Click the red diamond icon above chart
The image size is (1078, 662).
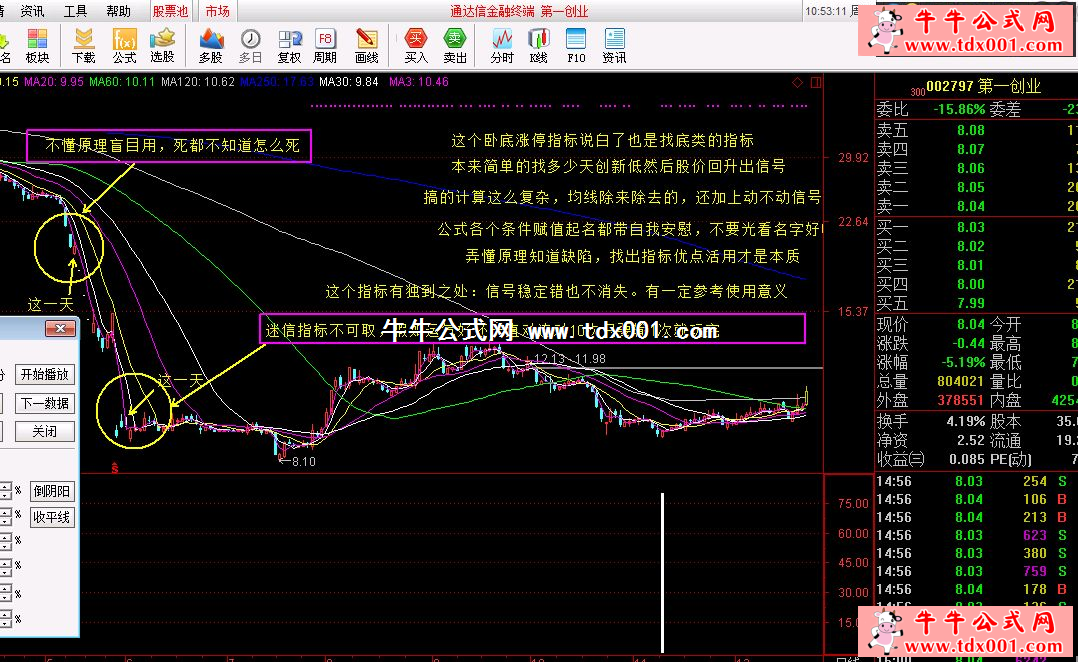tap(798, 82)
